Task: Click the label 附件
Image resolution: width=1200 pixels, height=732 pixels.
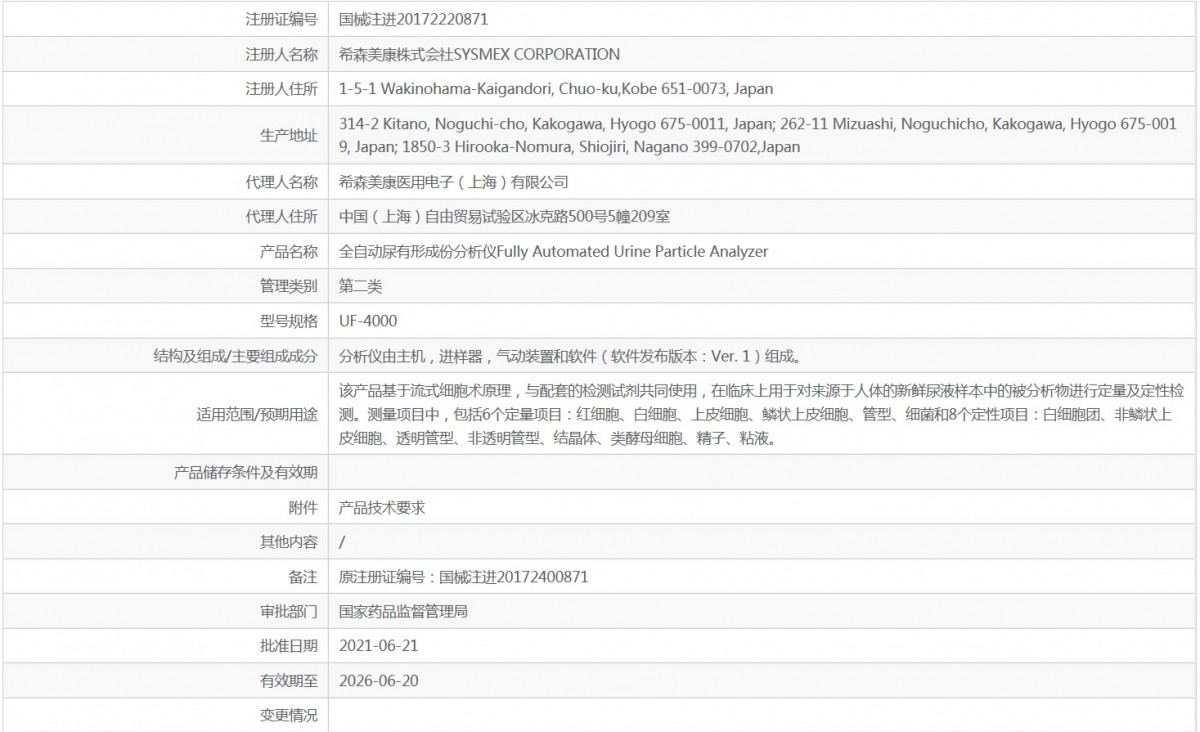Action: (x=303, y=507)
